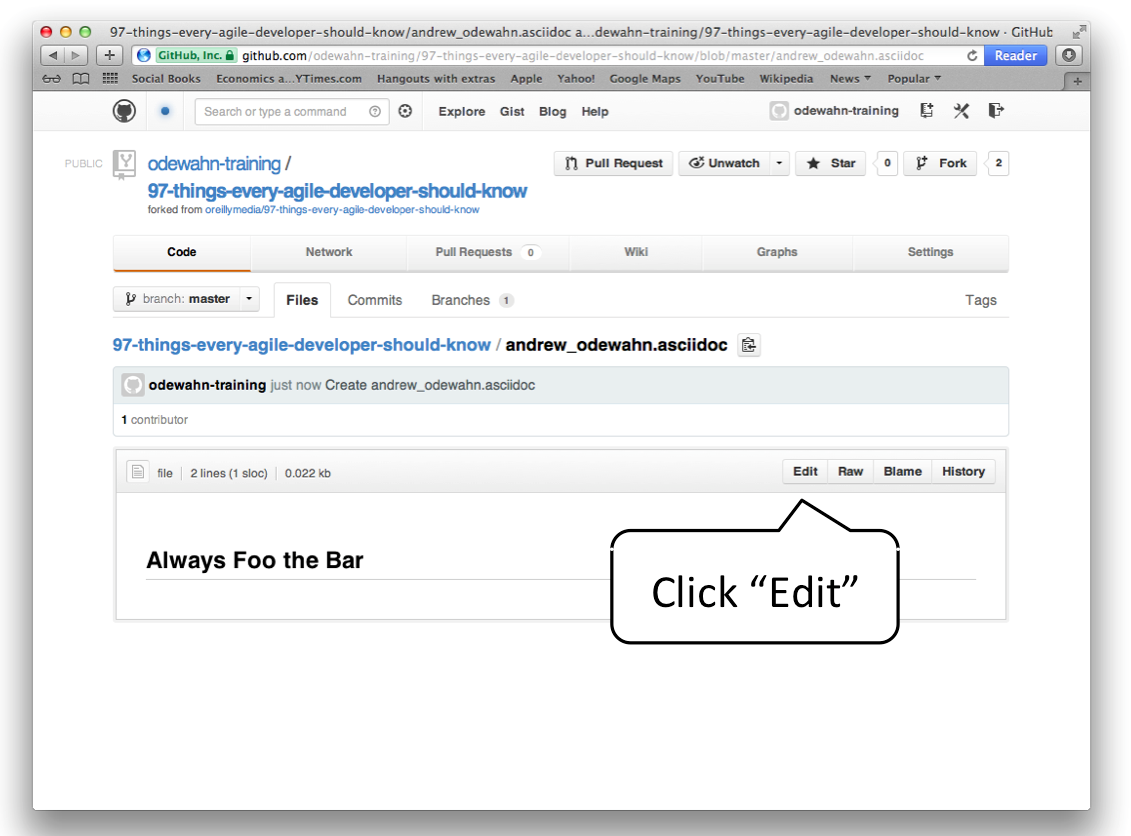This screenshot has width=1131, height=836.
Task: Expand News bookmarks folder
Action: tap(850, 78)
